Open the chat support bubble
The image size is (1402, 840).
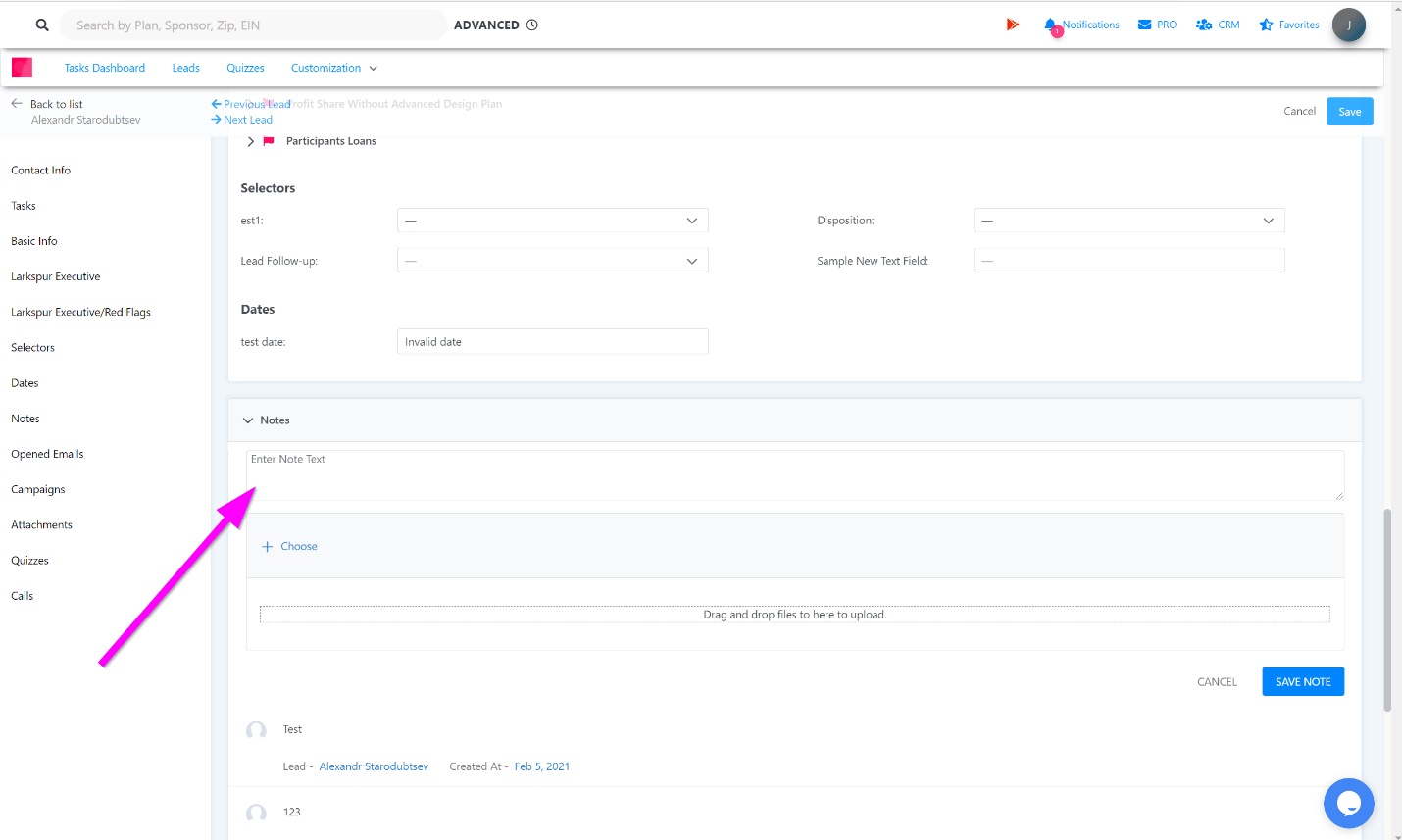pyautogui.click(x=1348, y=803)
